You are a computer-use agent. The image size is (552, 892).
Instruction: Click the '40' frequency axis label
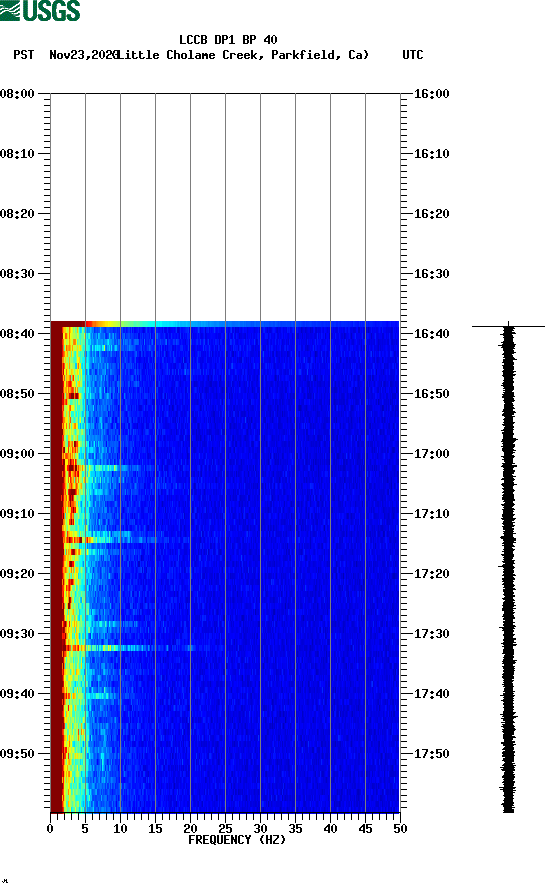click(x=330, y=829)
